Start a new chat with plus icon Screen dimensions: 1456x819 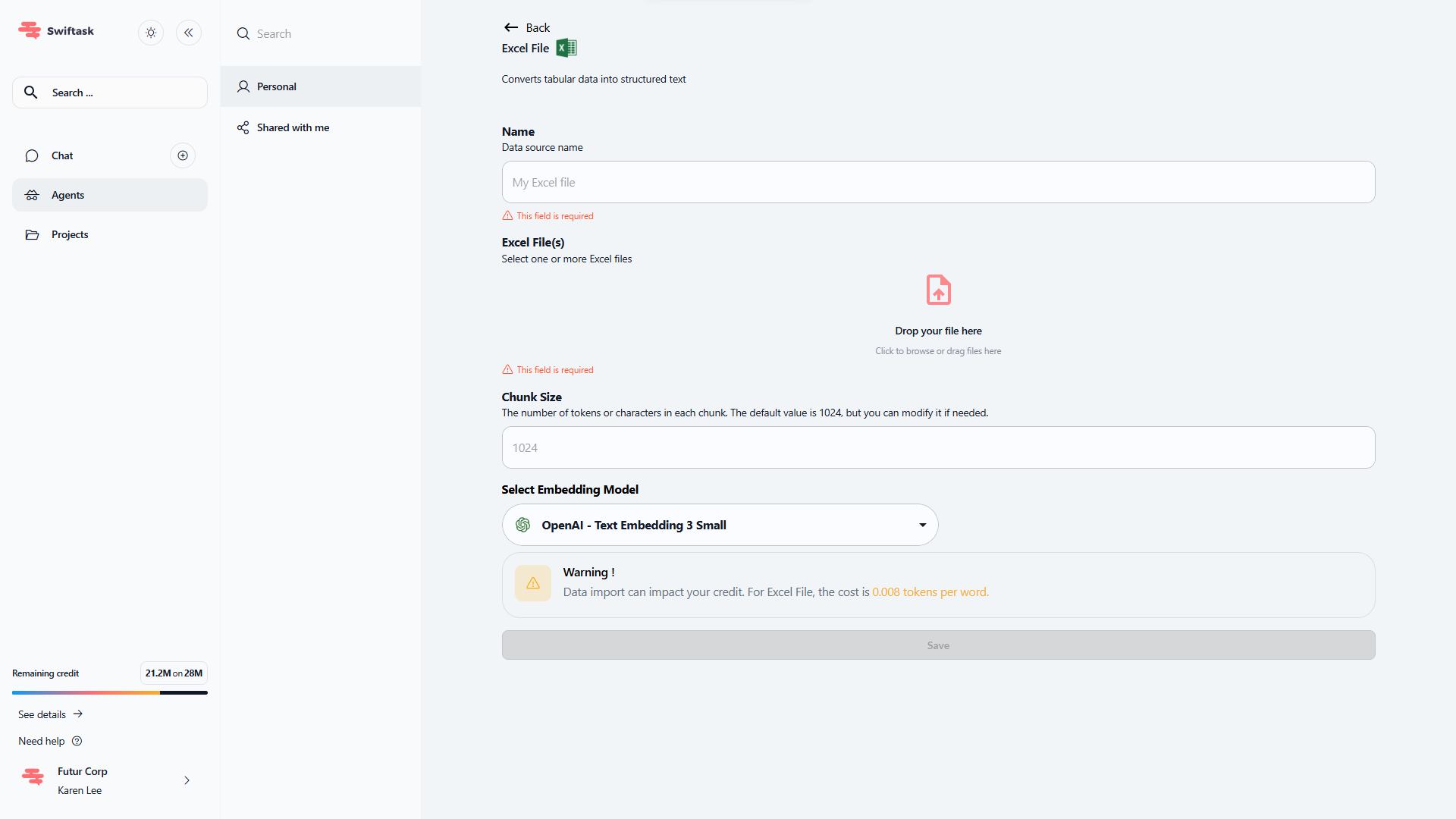pos(183,155)
